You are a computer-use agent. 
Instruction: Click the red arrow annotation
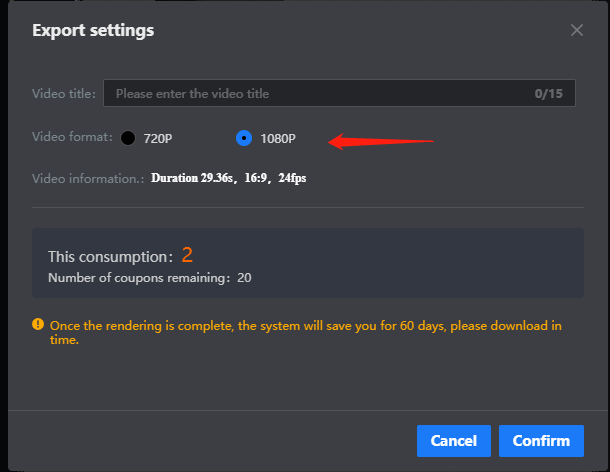381,141
